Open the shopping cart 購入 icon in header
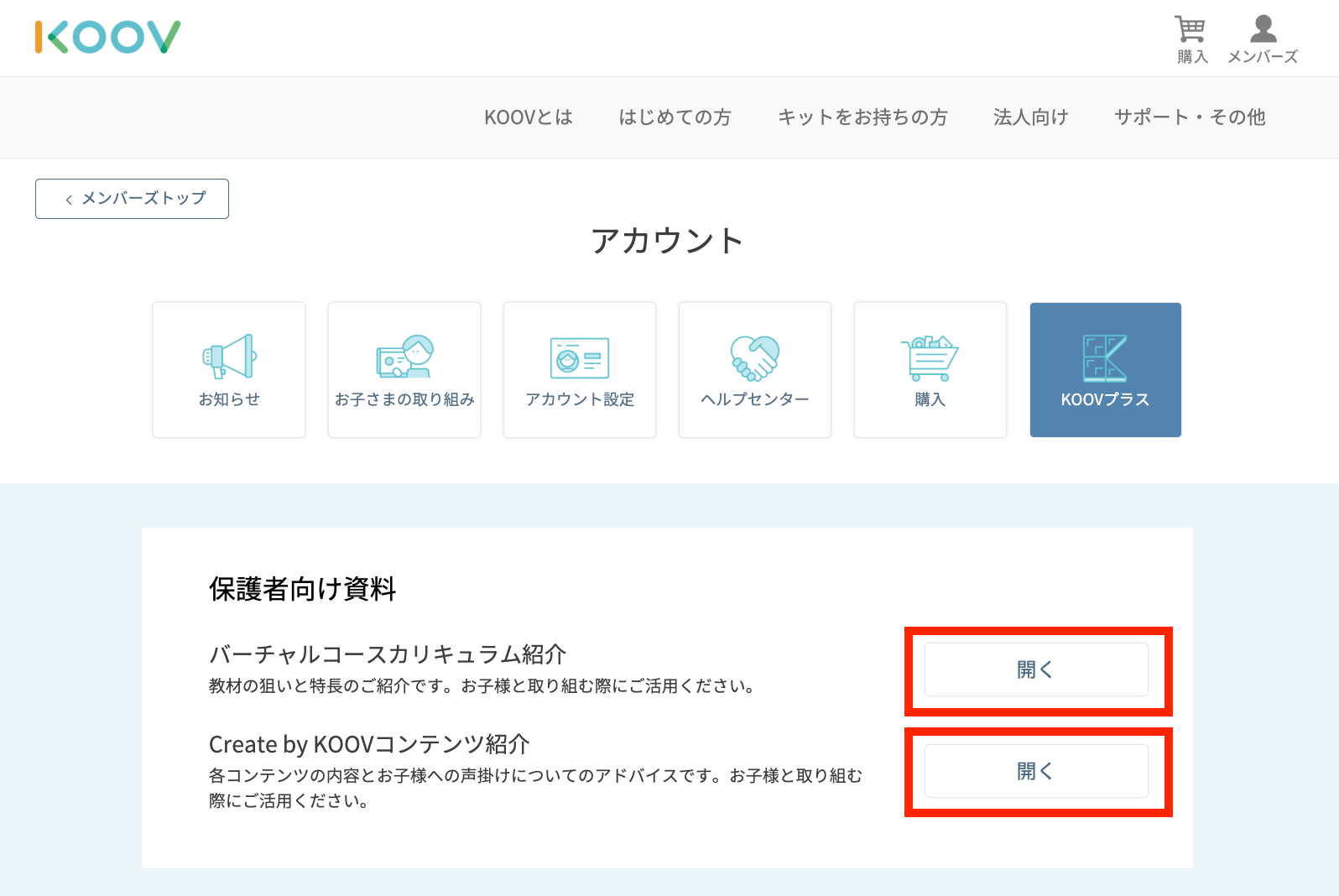 coord(1191,39)
